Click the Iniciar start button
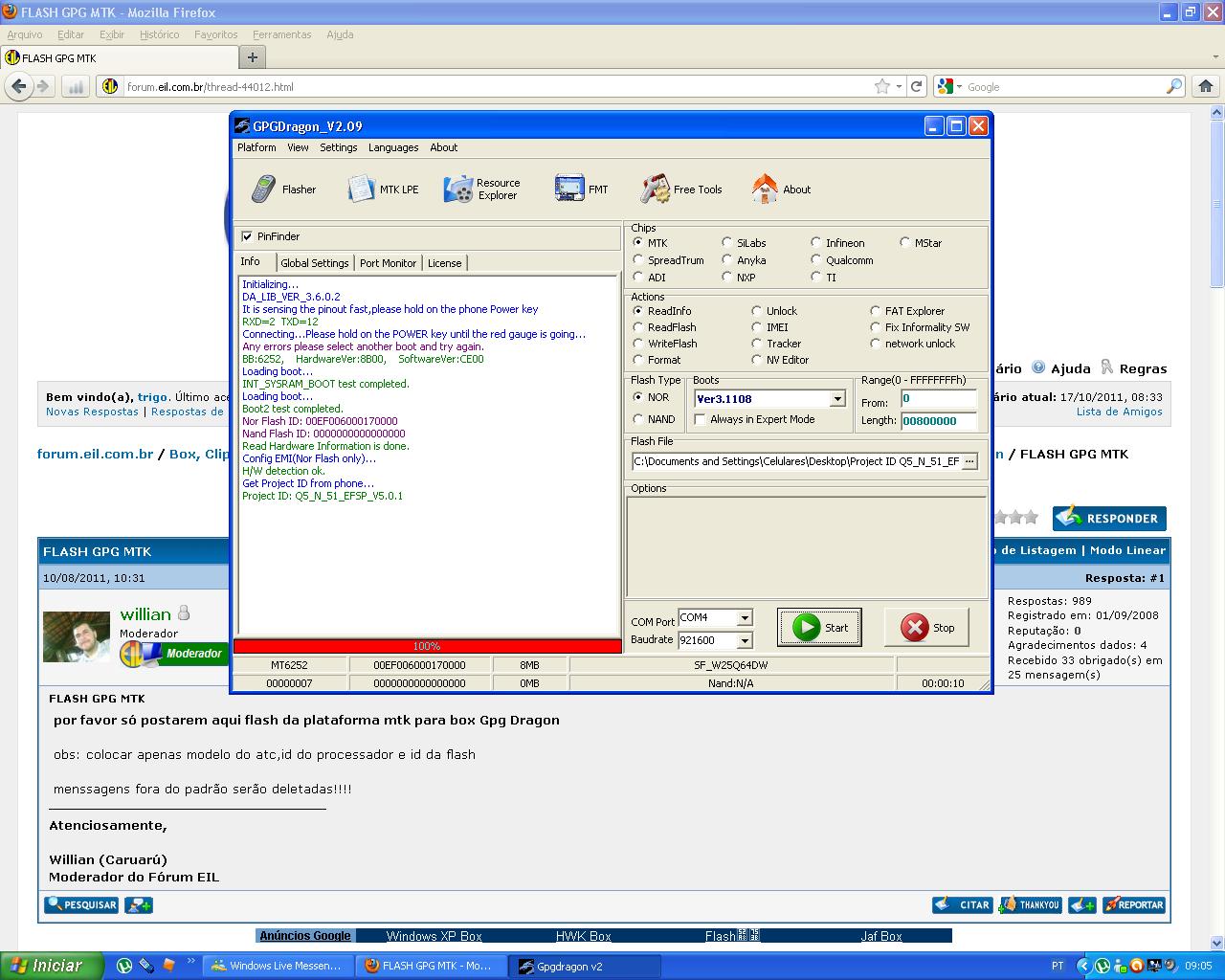The image size is (1225, 980). 50,966
